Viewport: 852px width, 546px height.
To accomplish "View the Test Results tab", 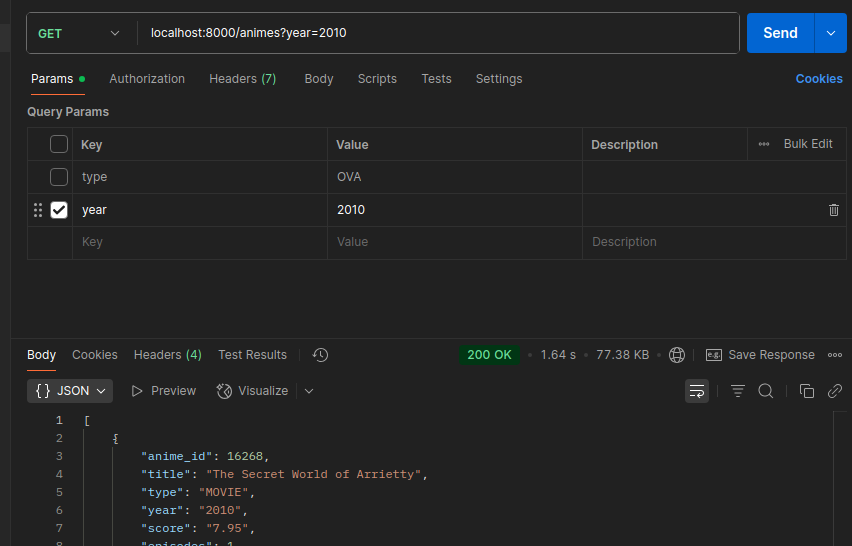I will [252, 355].
